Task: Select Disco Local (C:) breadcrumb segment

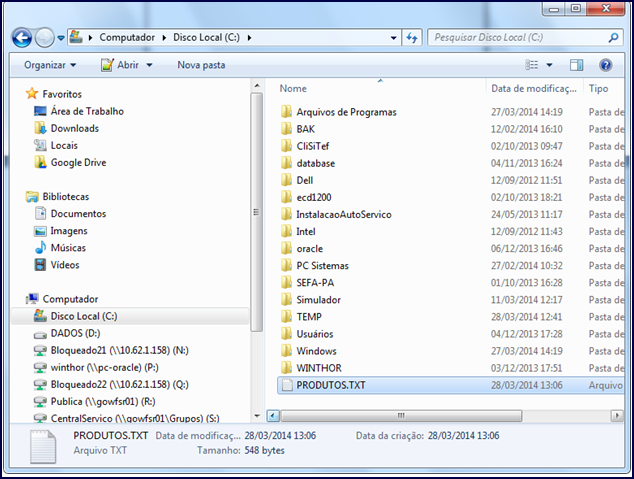Action: click(x=206, y=37)
